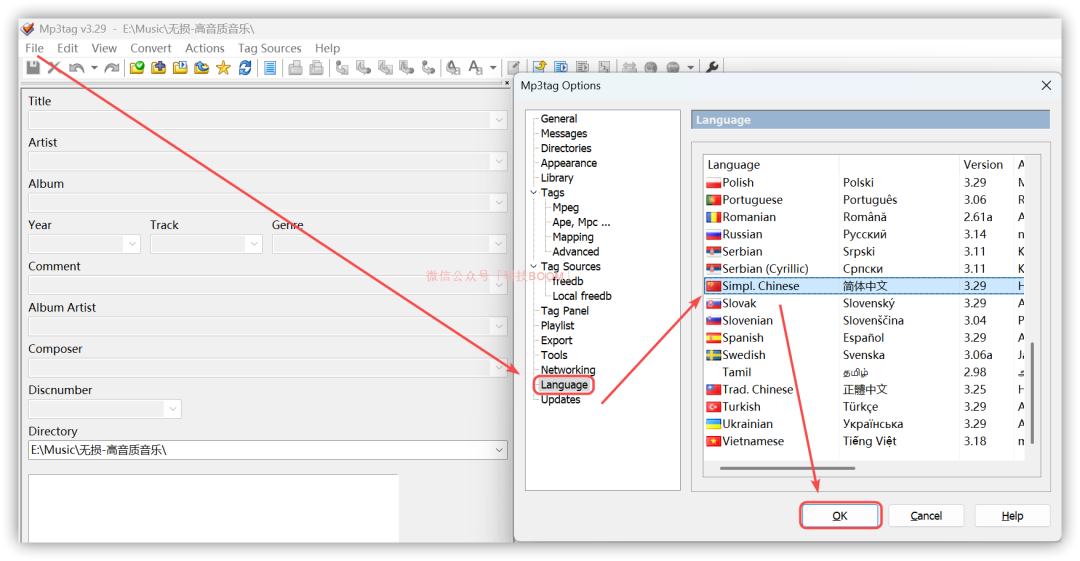
Task: Select Networking in options tree
Action: pyautogui.click(x=568, y=370)
